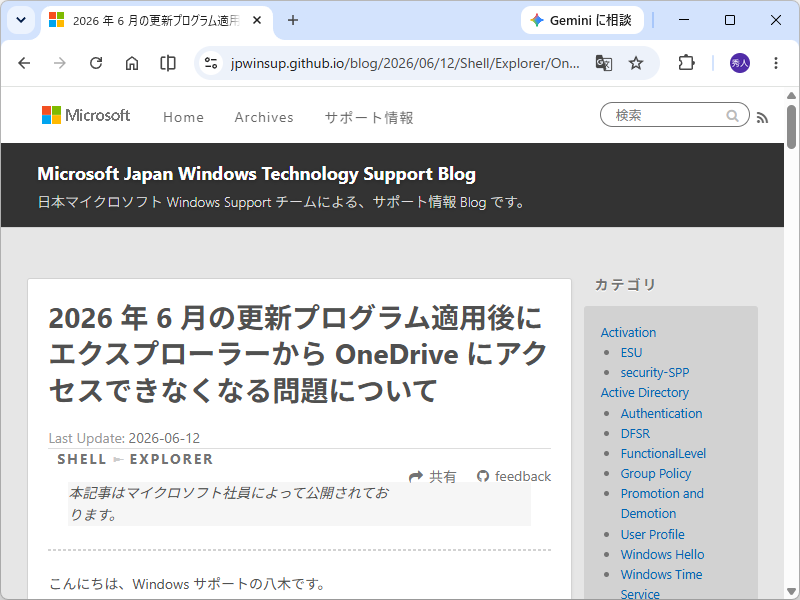This screenshot has width=800, height=600.
Task: Click the Microsoft logo
Action: click(86, 115)
